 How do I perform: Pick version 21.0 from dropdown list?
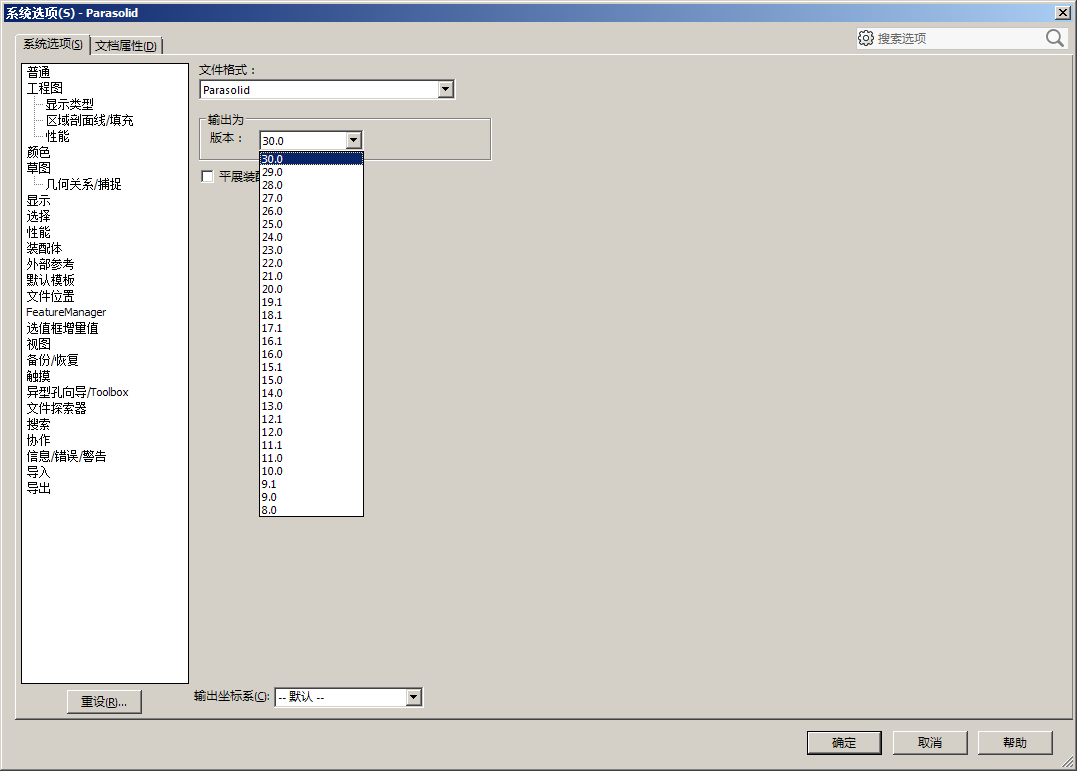(x=311, y=276)
